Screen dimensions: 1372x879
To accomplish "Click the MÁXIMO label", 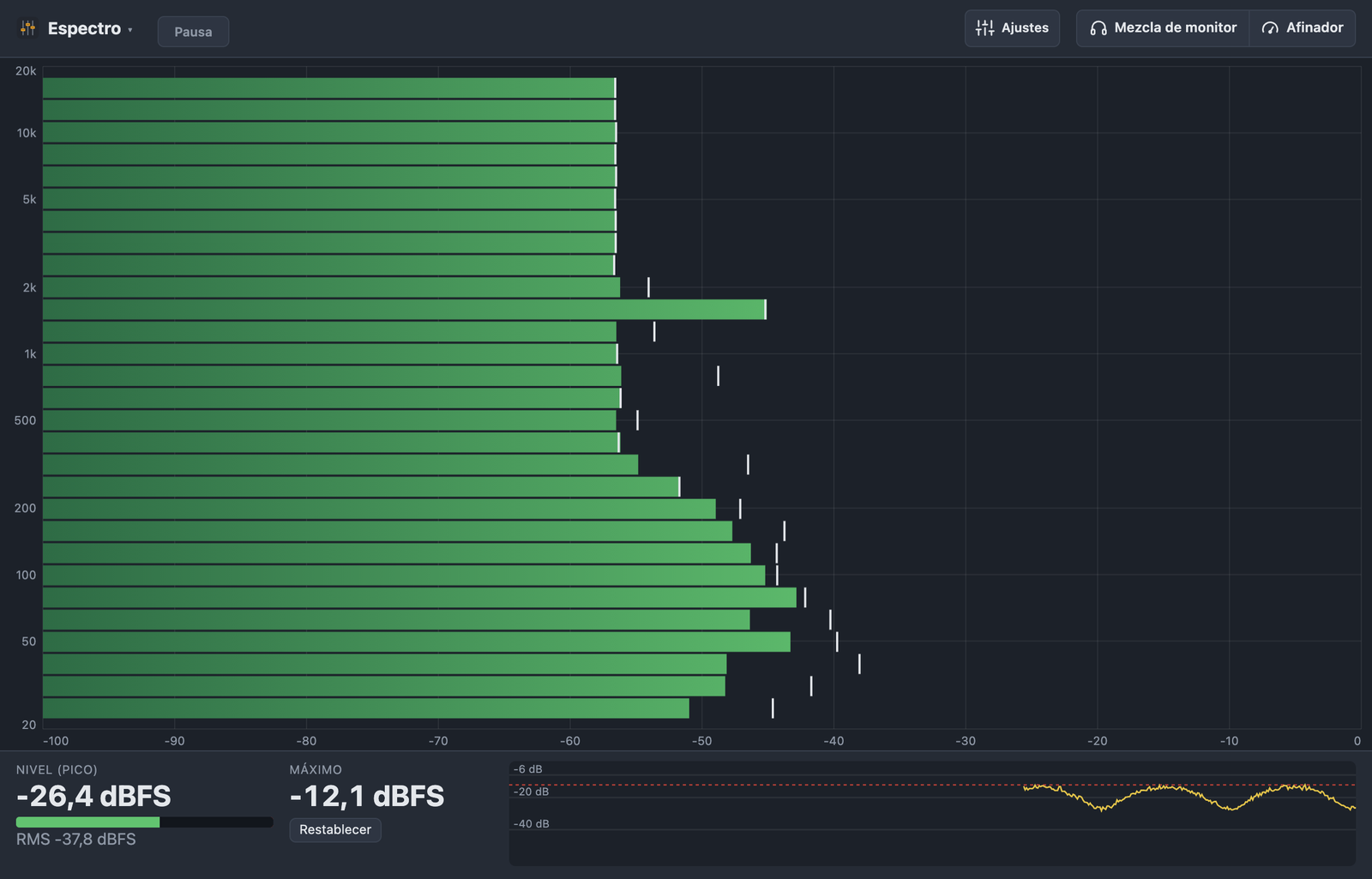I will click(316, 770).
